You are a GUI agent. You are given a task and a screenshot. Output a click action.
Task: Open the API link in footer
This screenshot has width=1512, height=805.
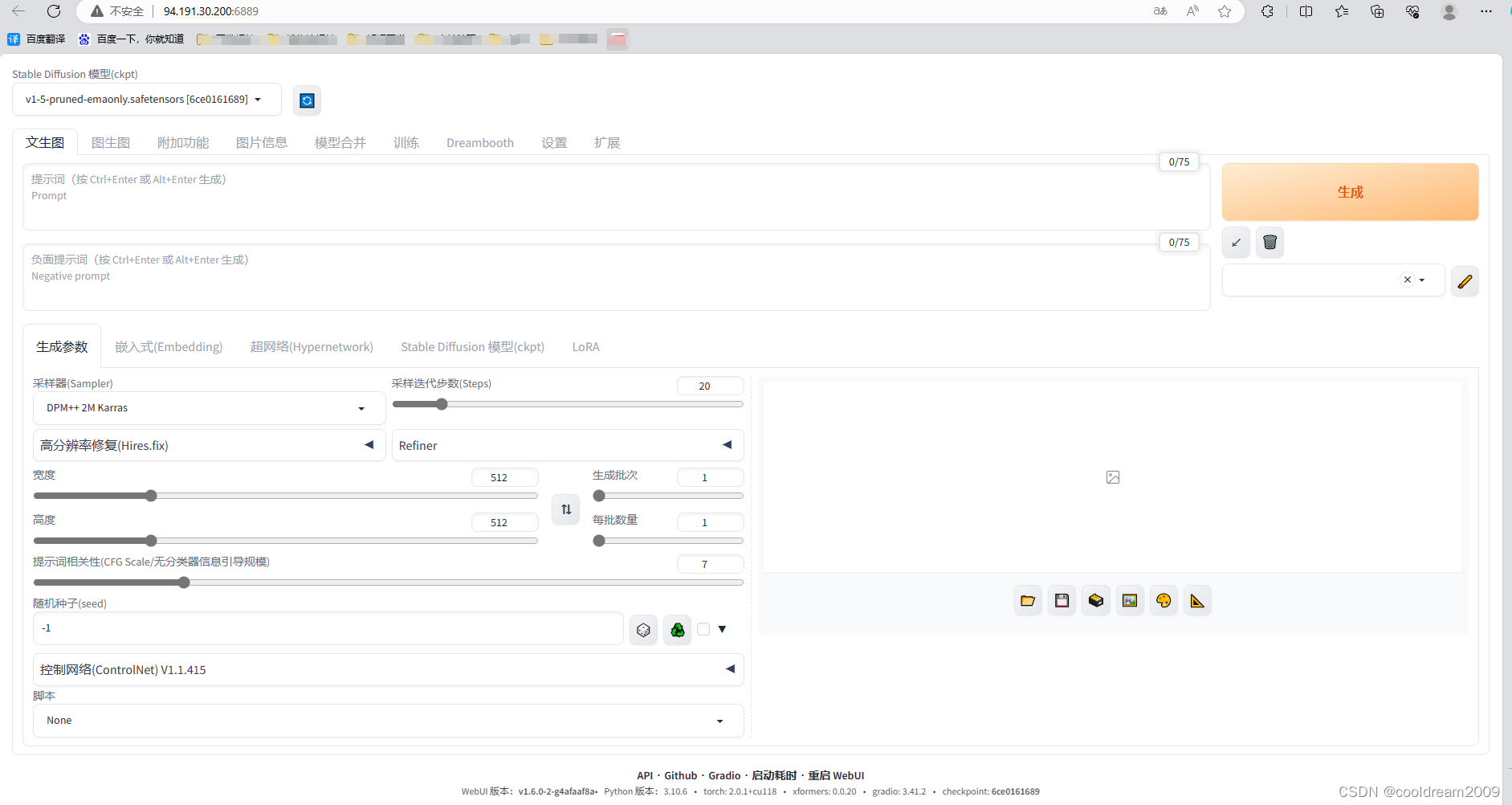pyautogui.click(x=645, y=776)
